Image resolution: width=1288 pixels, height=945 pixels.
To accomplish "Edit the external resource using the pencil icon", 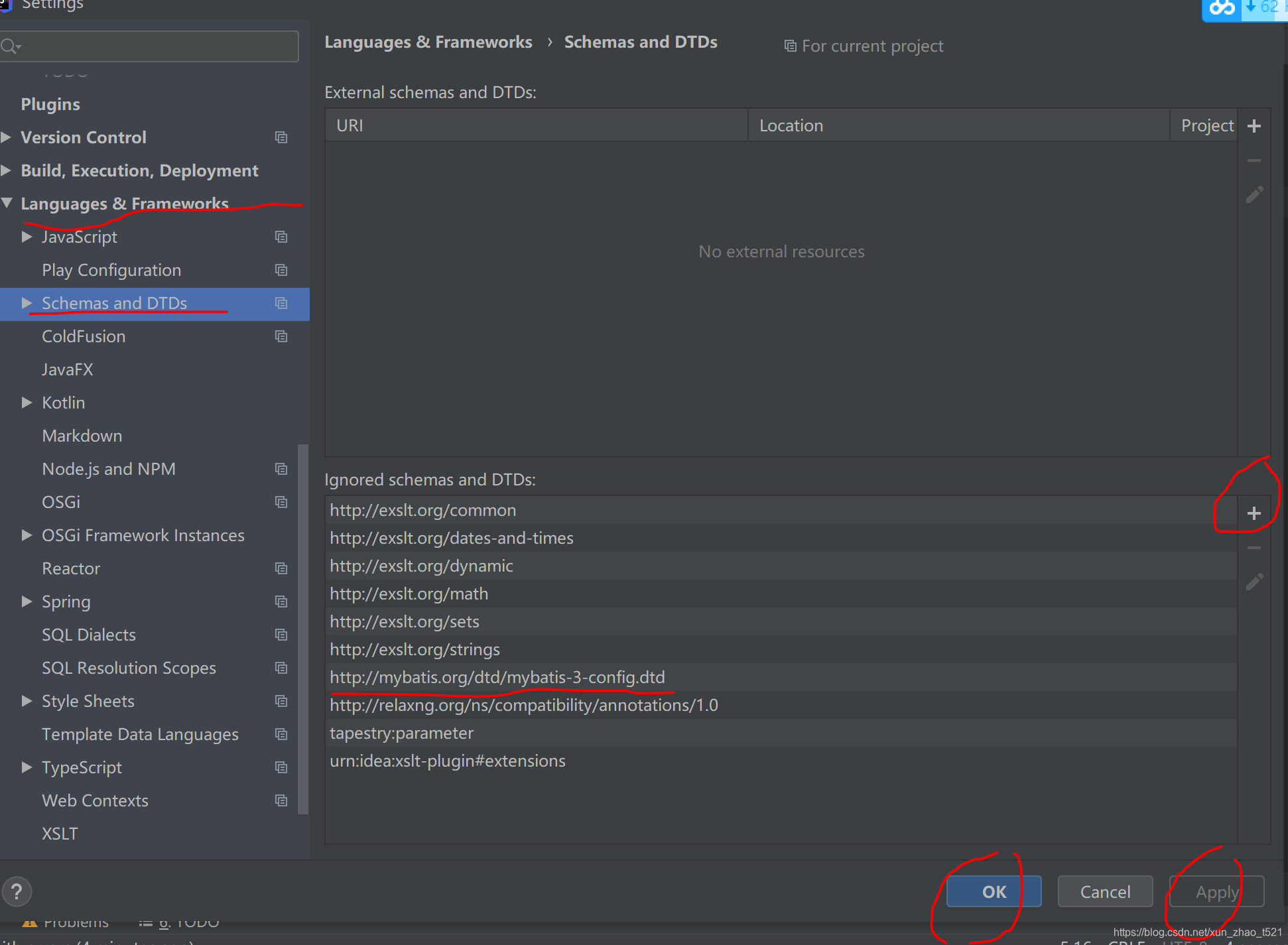I will [x=1254, y=194].
